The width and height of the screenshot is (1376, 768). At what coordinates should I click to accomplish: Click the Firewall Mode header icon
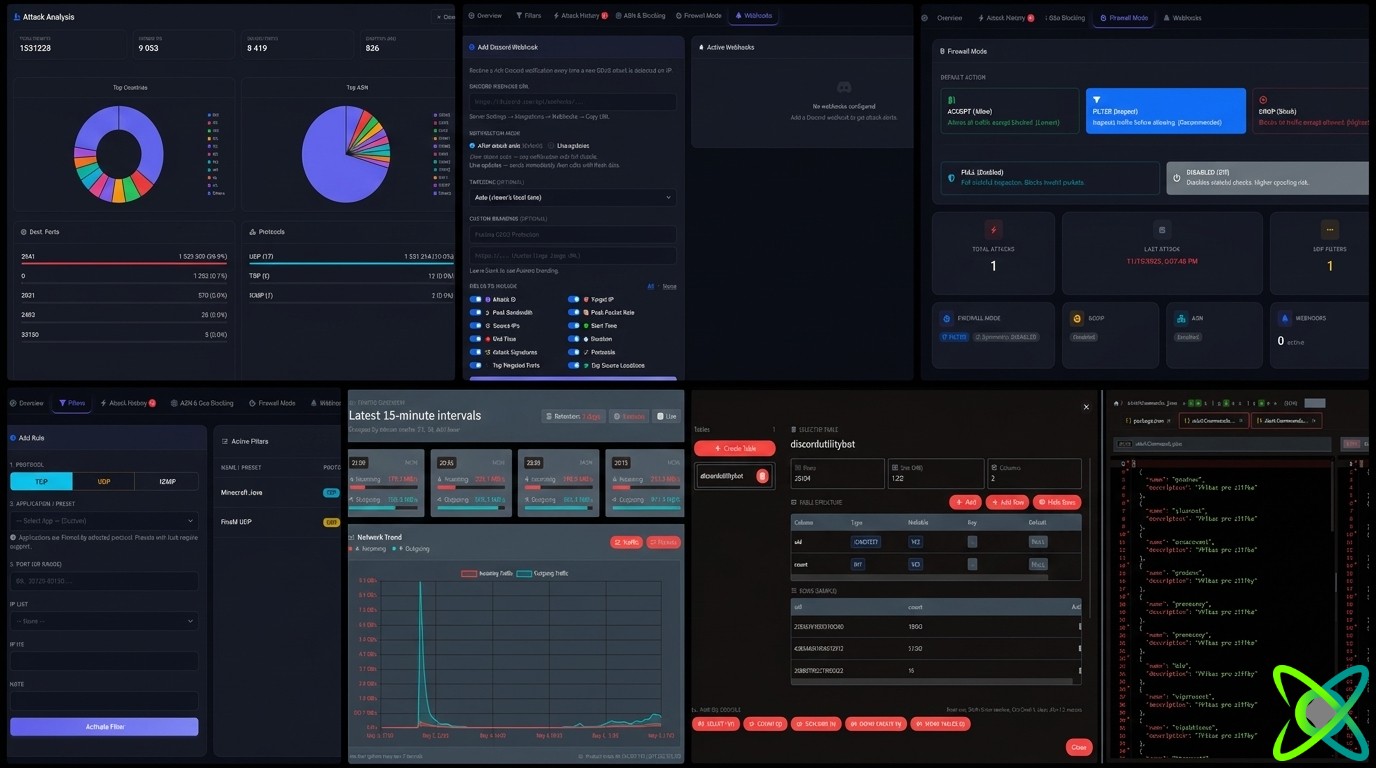941,51
